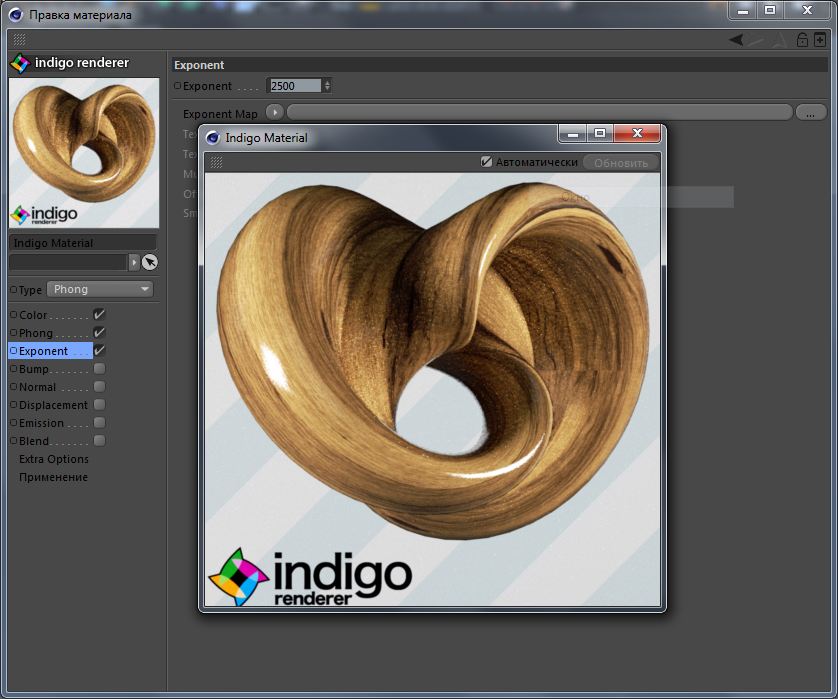Image resolution: width=838 pixels, height=699 pixels.
Task: Open the Type dropdown showing Phong
Action: coord(100,289)
